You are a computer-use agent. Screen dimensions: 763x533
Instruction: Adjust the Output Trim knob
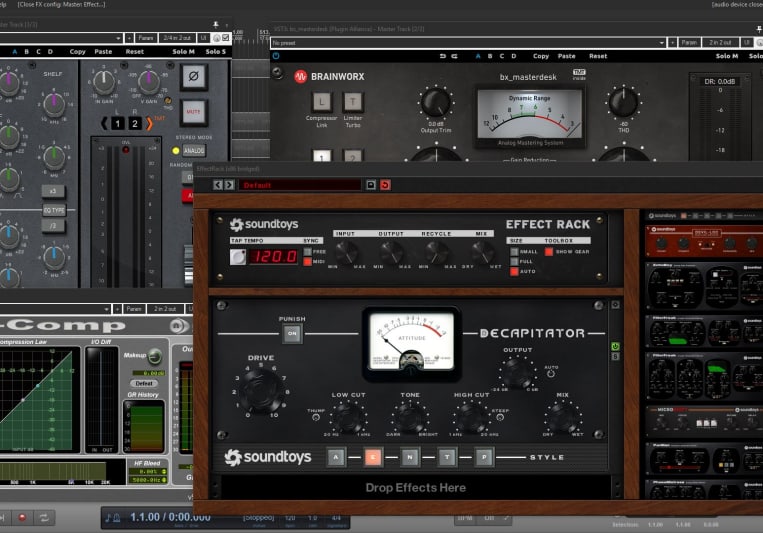click(x=436, y=102)
